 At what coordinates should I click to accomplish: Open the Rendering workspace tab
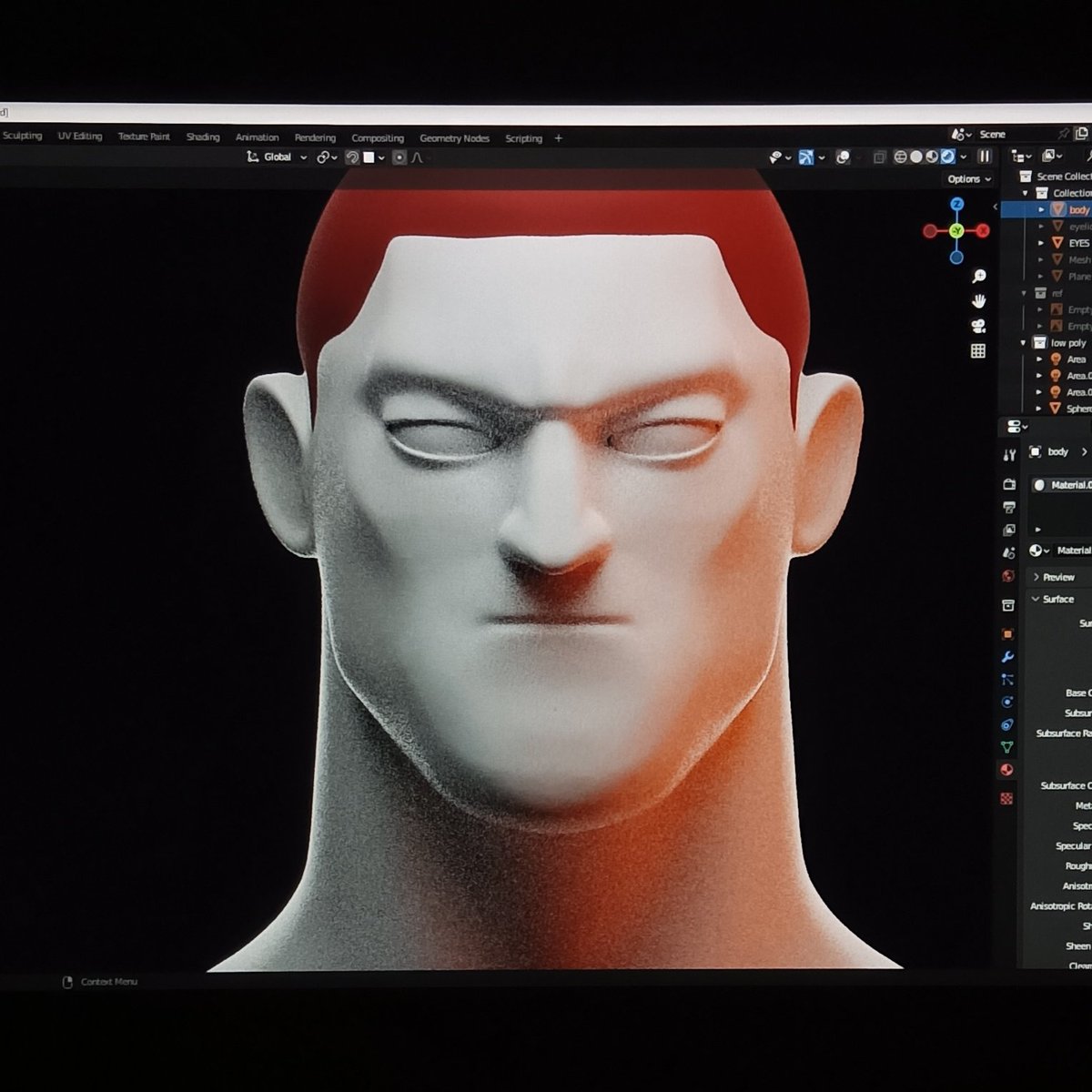click(x=315, y=138)
